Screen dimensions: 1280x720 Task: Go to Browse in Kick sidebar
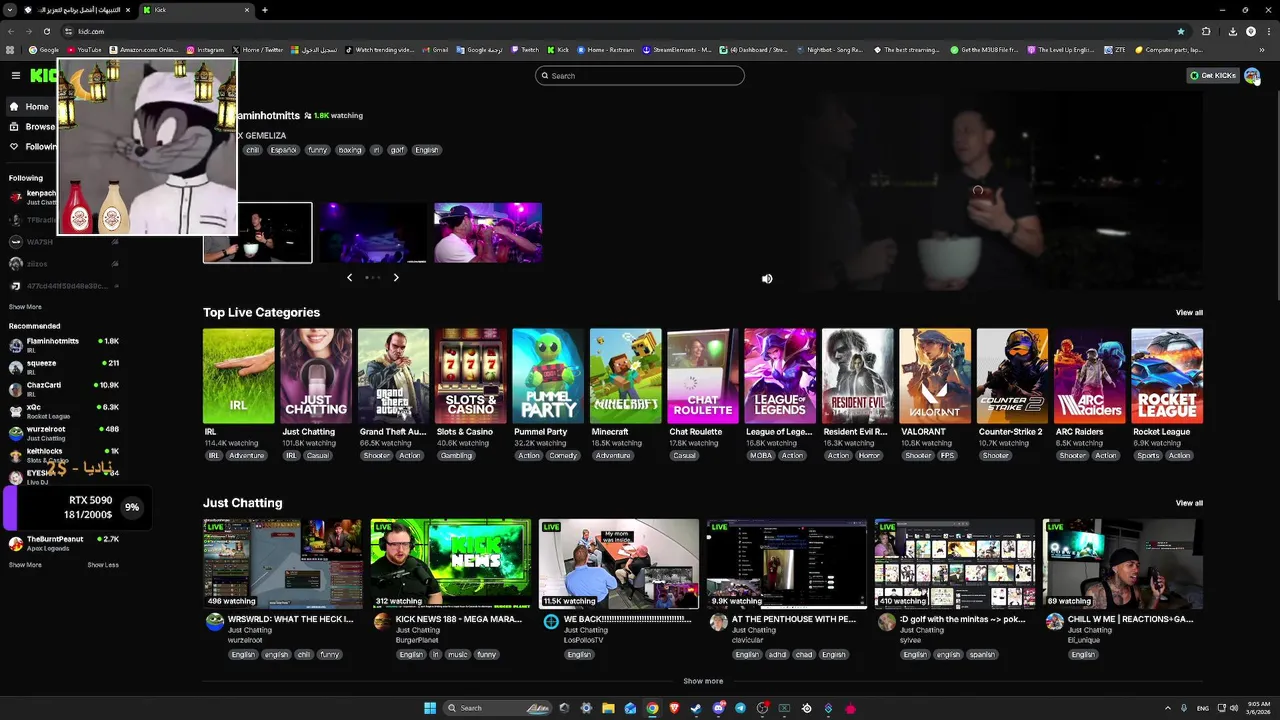[x=32, y=127]
